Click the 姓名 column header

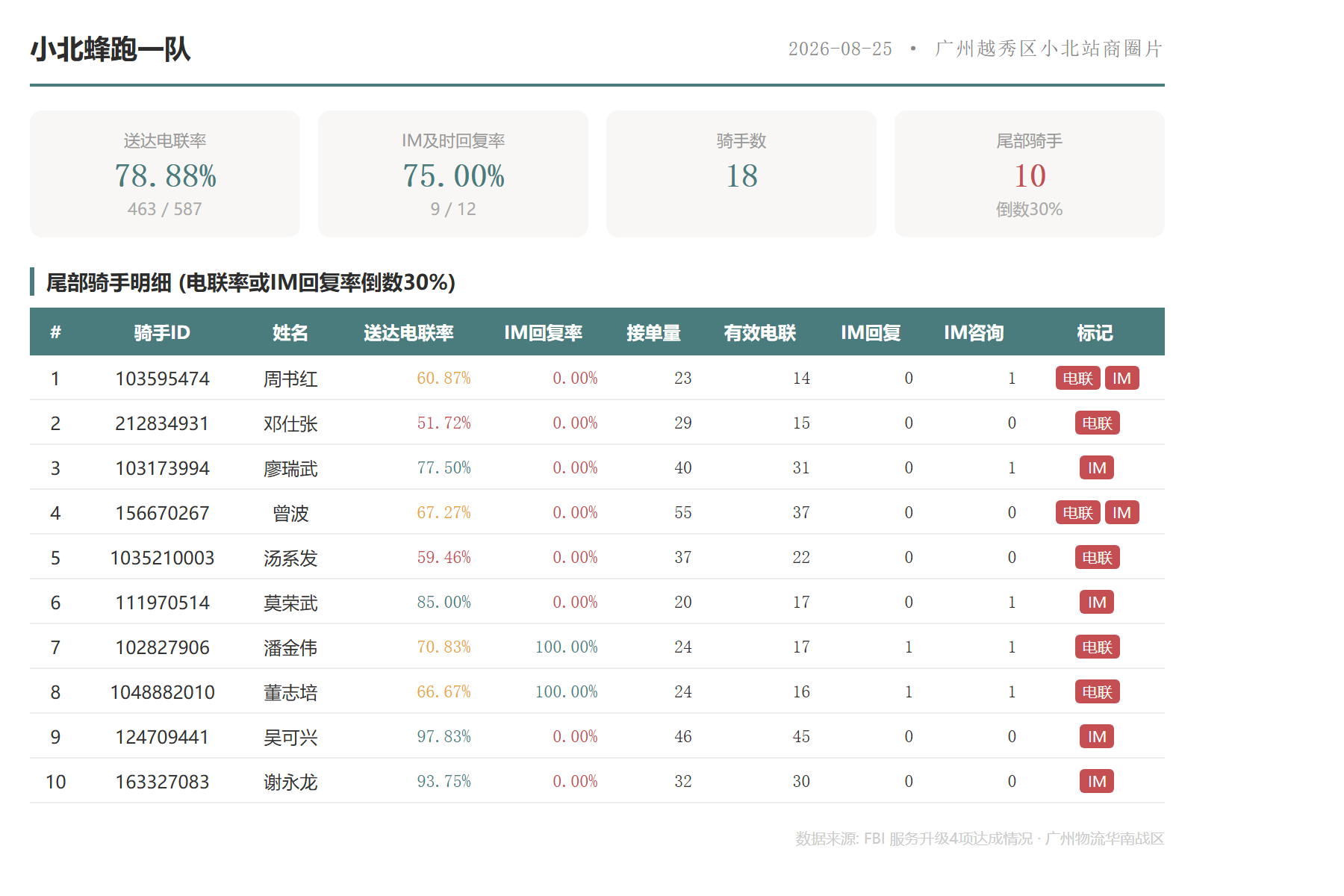pos(290,332)
